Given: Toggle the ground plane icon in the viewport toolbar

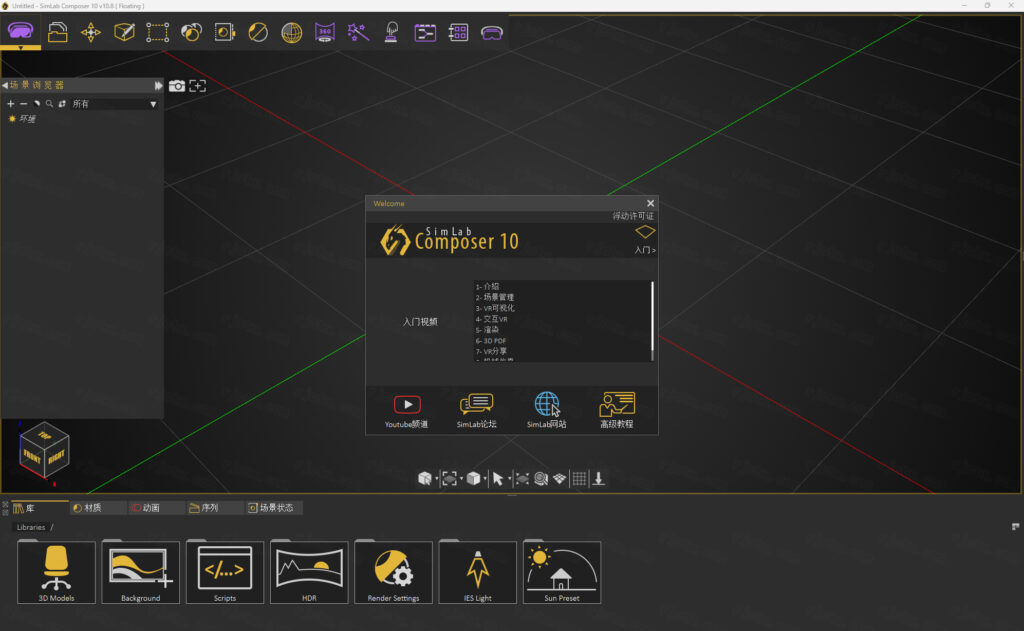Looking at the screenshot, I should [x=560, y=479].
